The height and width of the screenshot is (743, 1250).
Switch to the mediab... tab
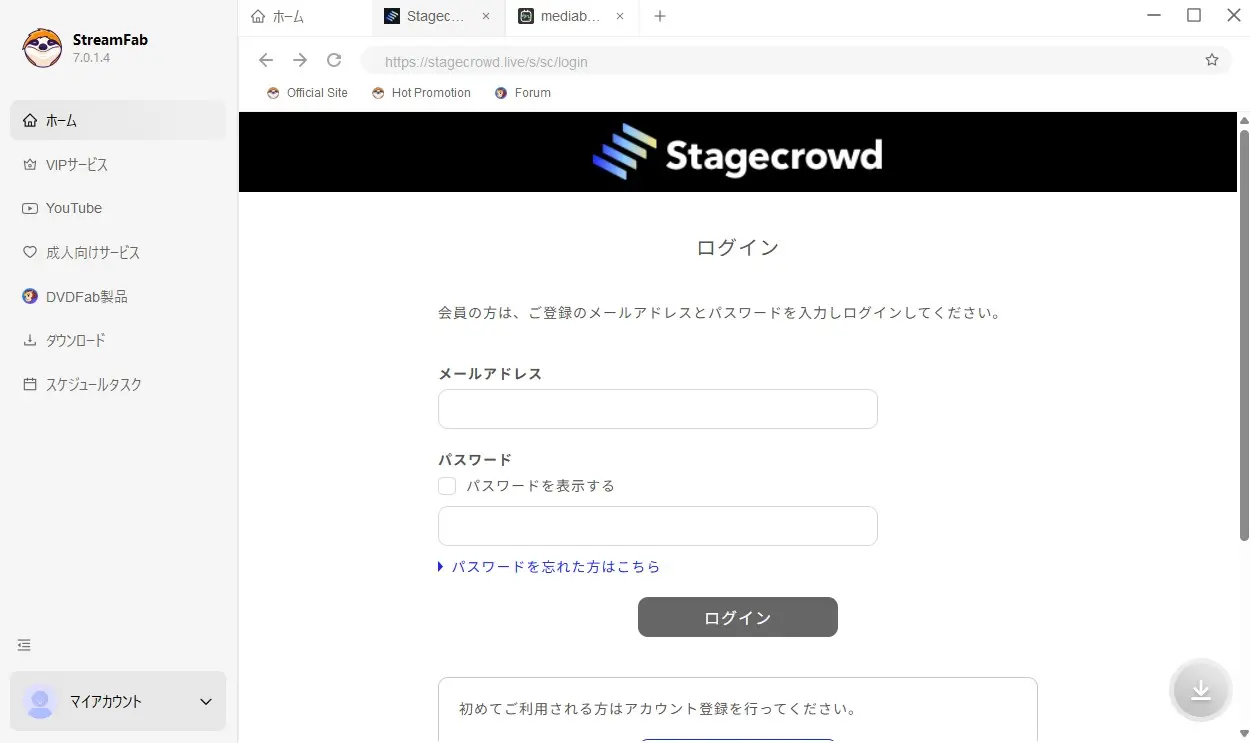[x=570, y=17]
